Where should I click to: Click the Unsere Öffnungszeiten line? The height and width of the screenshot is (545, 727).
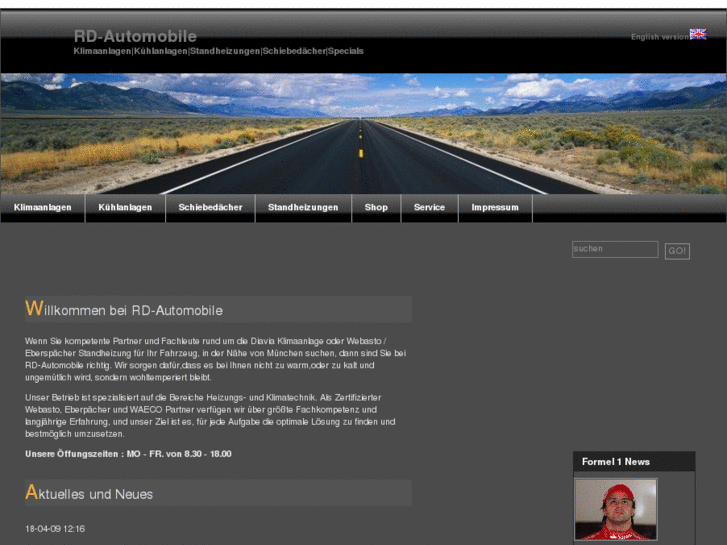(128, 454)
